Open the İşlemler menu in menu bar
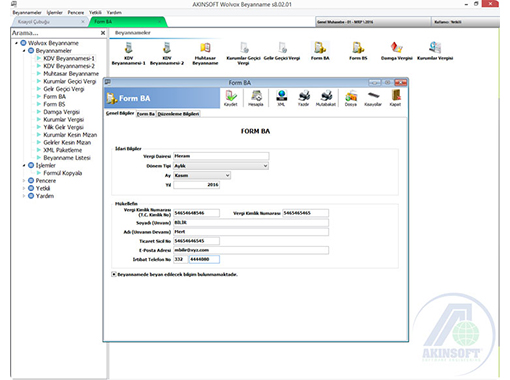Screen dimensions: 510x380 [x=54, y=12]
